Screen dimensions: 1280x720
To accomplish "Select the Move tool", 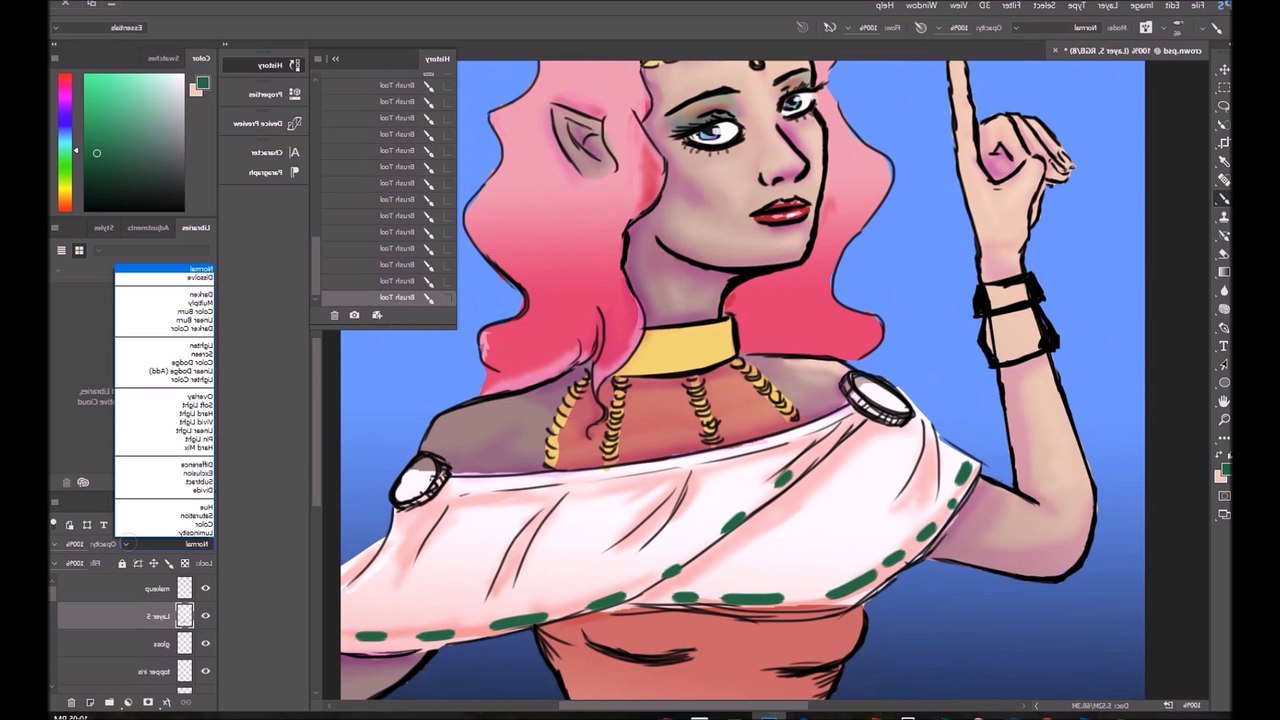I will pyautogui.click(x=1224, y=69).
